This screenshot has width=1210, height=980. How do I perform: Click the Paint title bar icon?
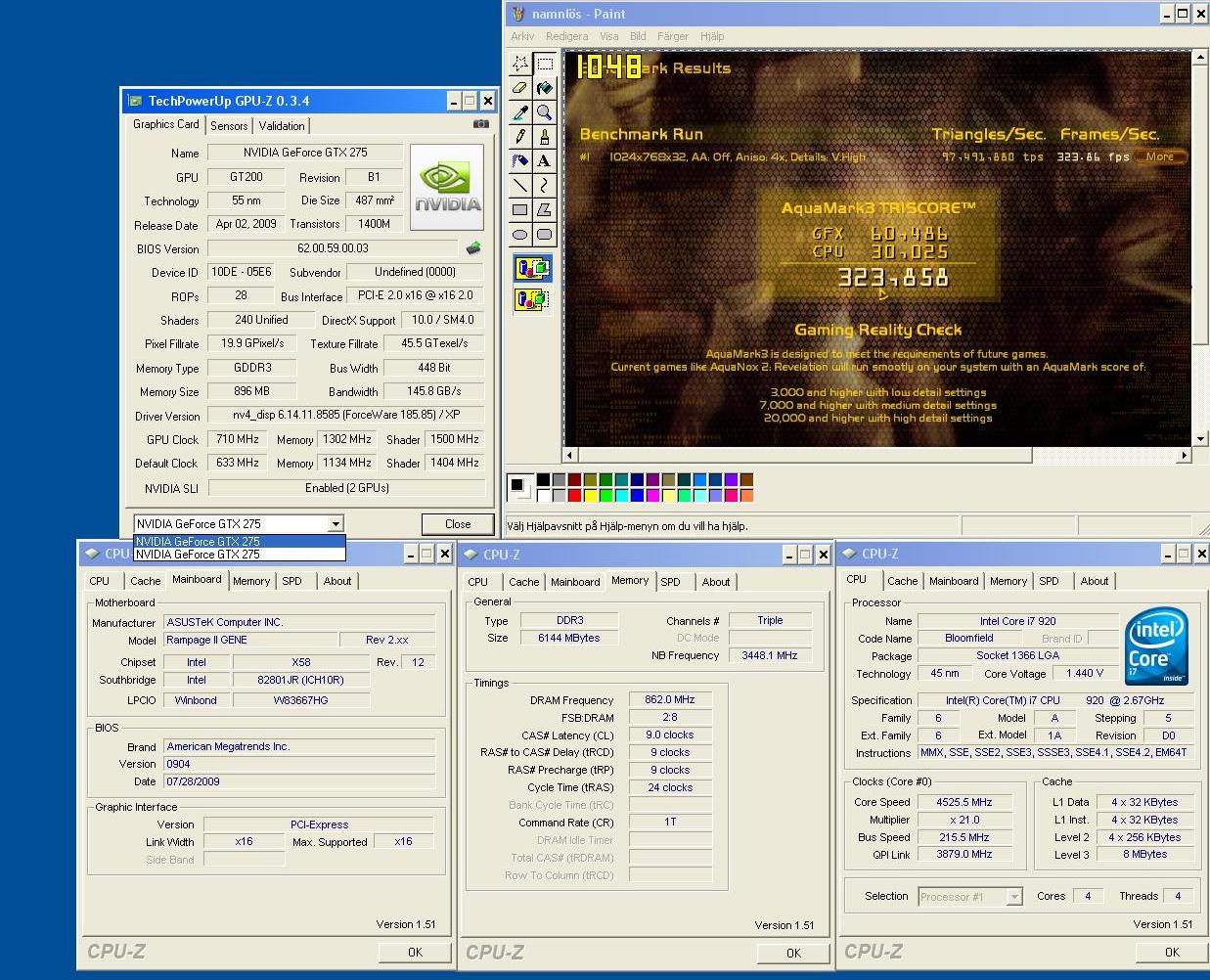click(x=518, y=14)
